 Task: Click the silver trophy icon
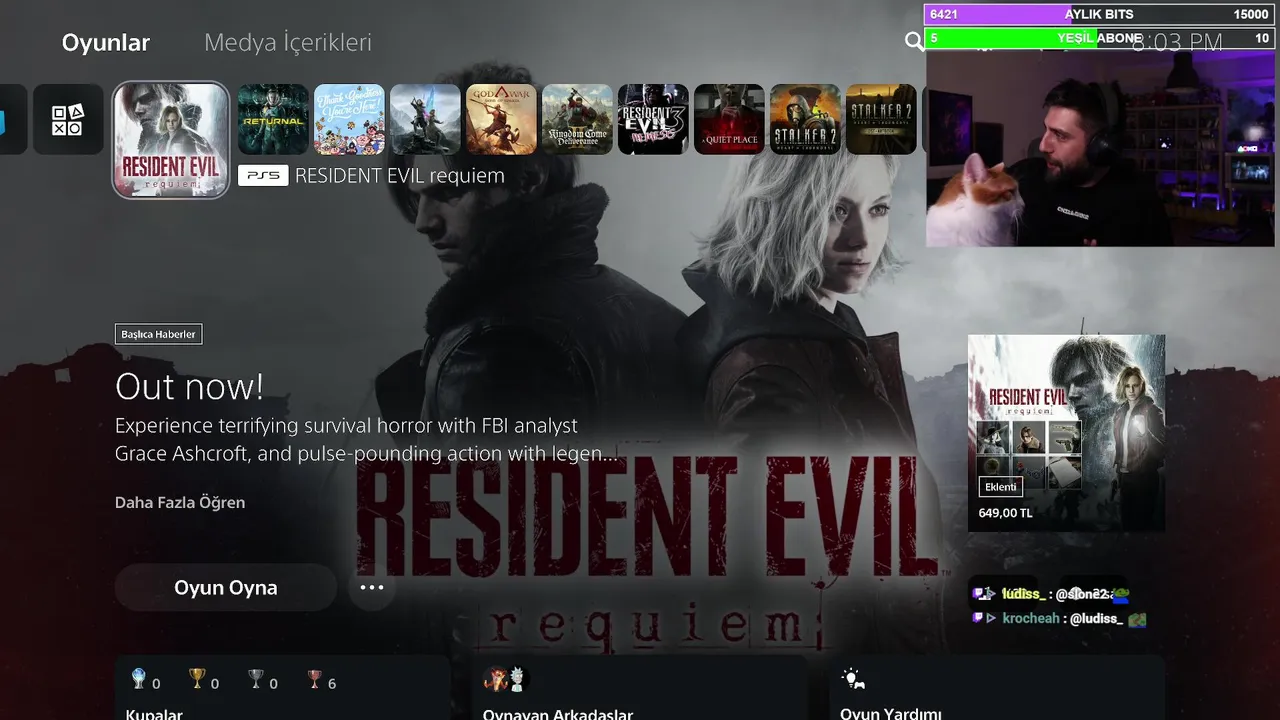(256, 680)
